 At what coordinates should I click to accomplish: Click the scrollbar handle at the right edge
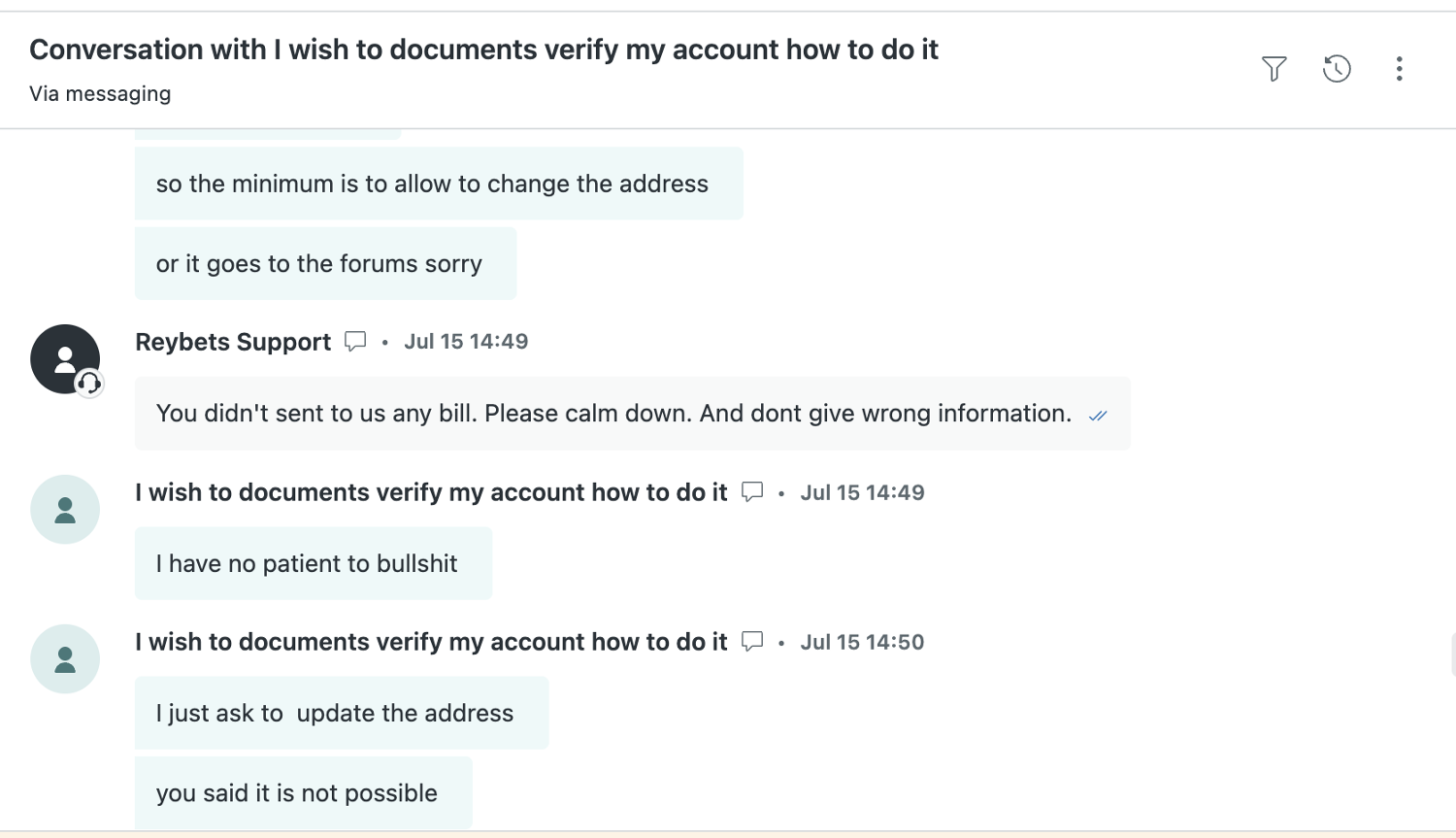pos(1453,654)
